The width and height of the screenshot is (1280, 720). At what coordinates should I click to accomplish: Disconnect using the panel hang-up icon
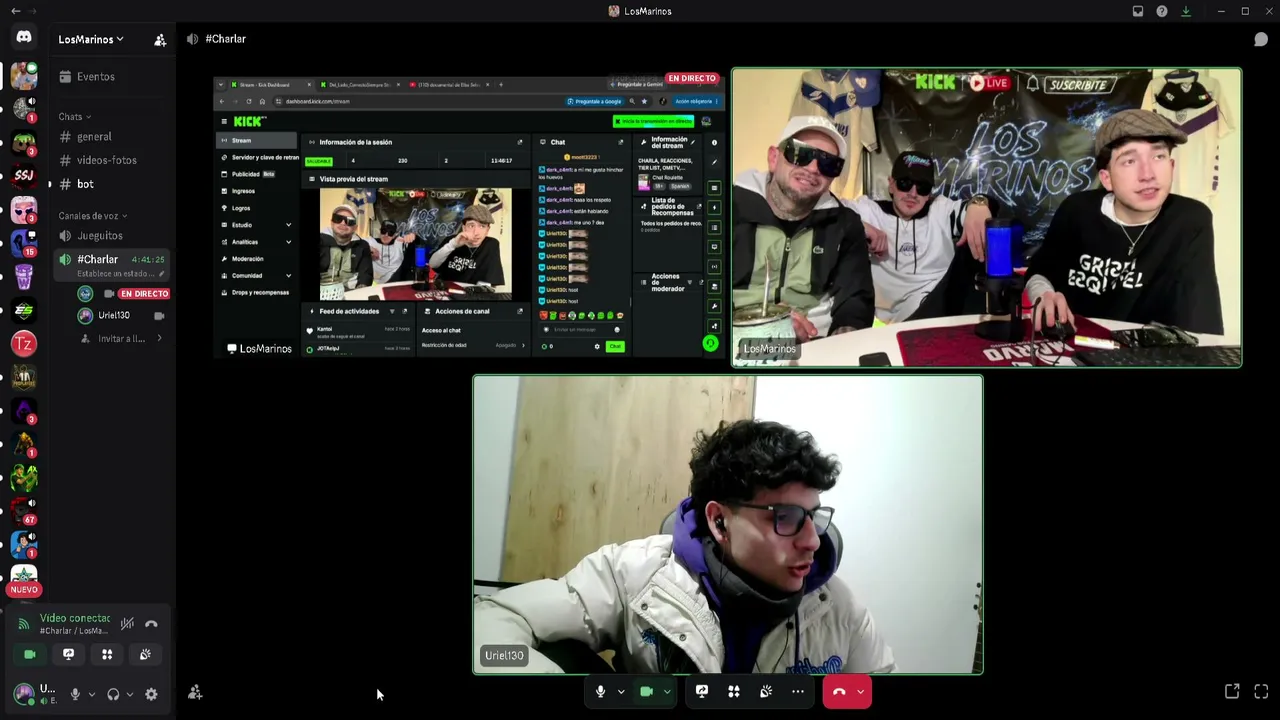coord(151,624)
